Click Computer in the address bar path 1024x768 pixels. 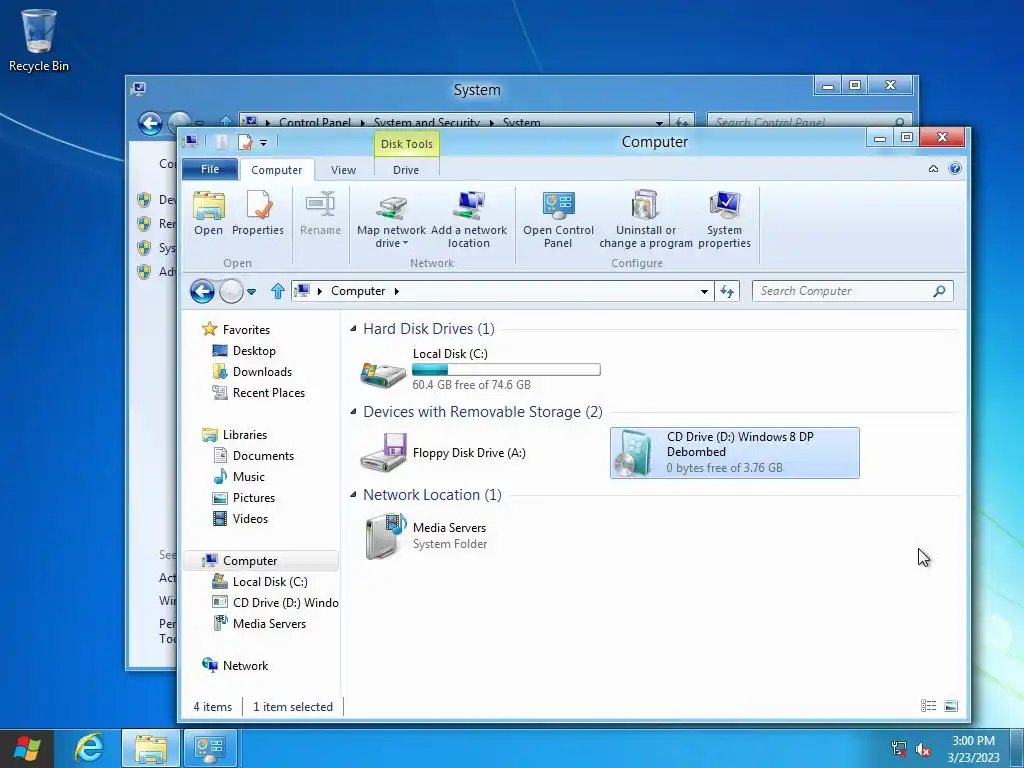(358, 291)
